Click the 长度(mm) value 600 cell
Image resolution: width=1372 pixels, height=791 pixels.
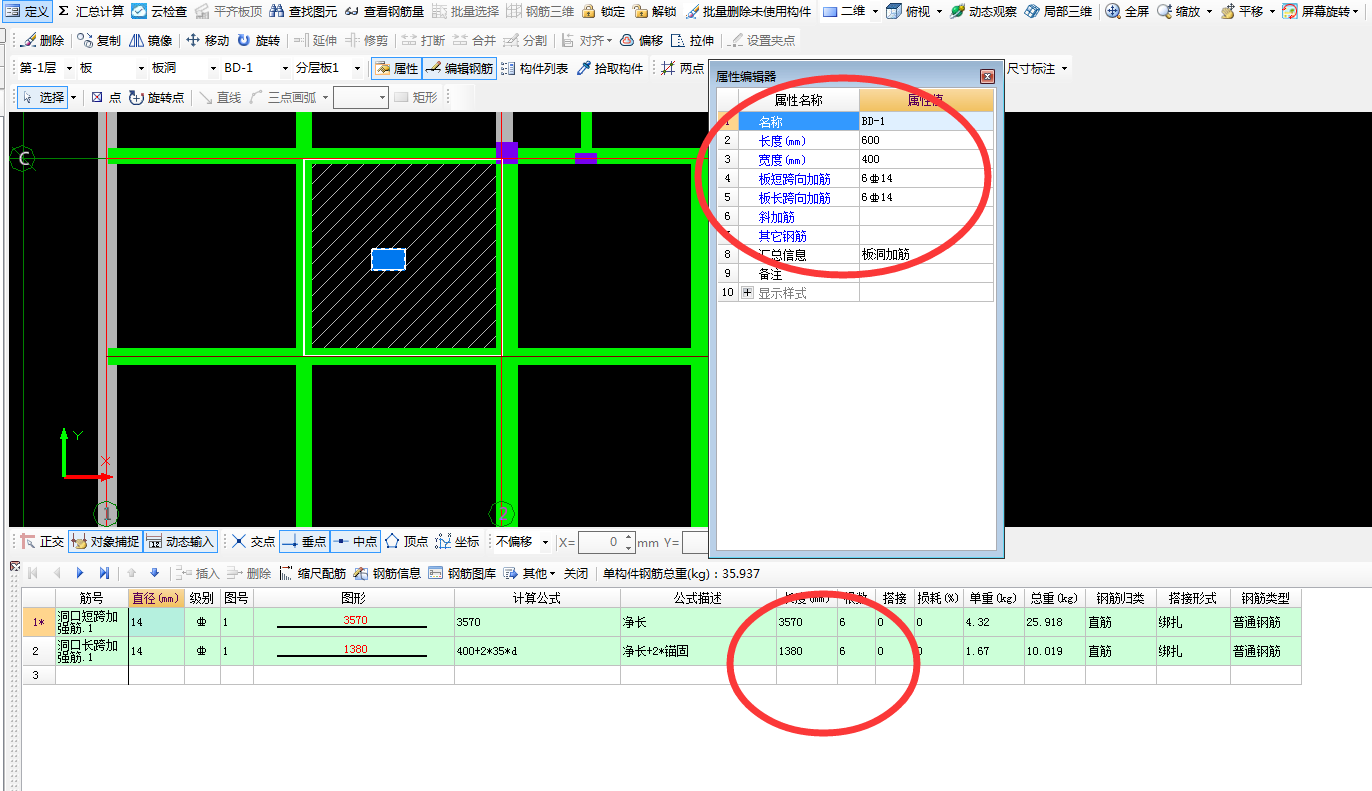pos(926,140)
